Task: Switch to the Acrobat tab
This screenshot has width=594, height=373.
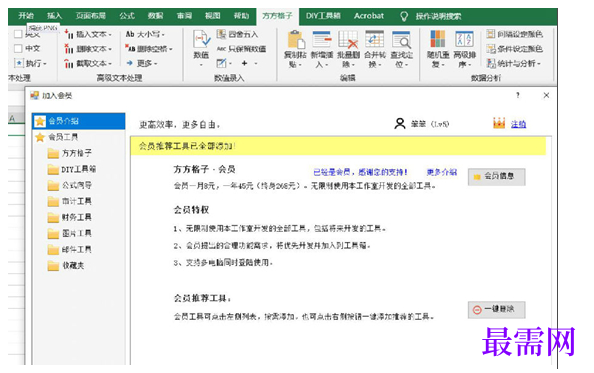Action: point(369,16)
